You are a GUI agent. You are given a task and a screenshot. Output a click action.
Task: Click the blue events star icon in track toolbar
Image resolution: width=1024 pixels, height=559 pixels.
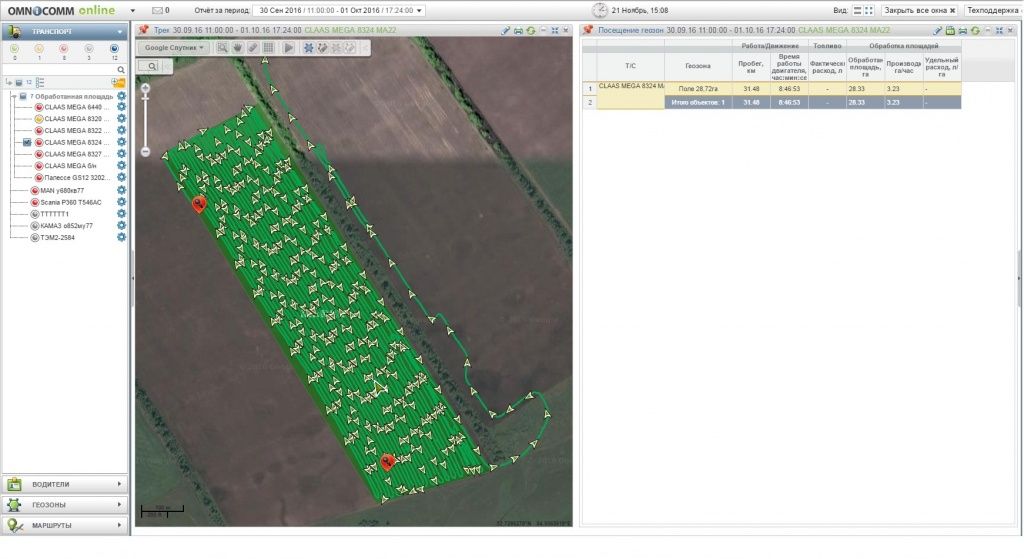pos(308,48)
